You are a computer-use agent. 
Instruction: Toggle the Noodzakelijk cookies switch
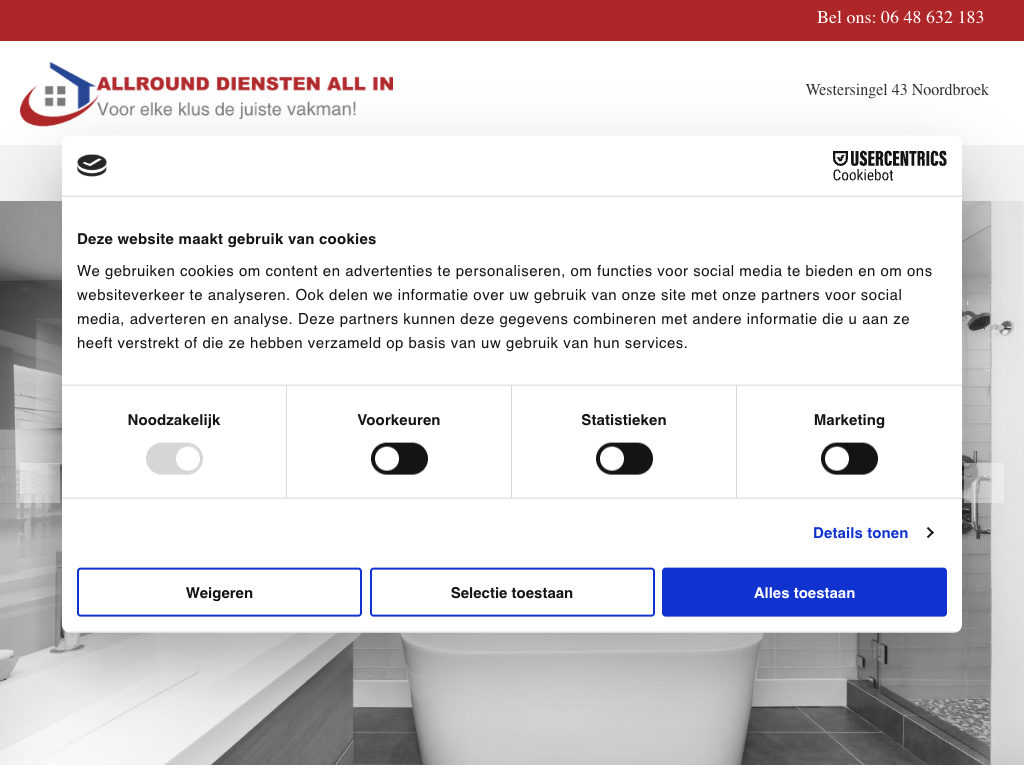pos(174,460)
